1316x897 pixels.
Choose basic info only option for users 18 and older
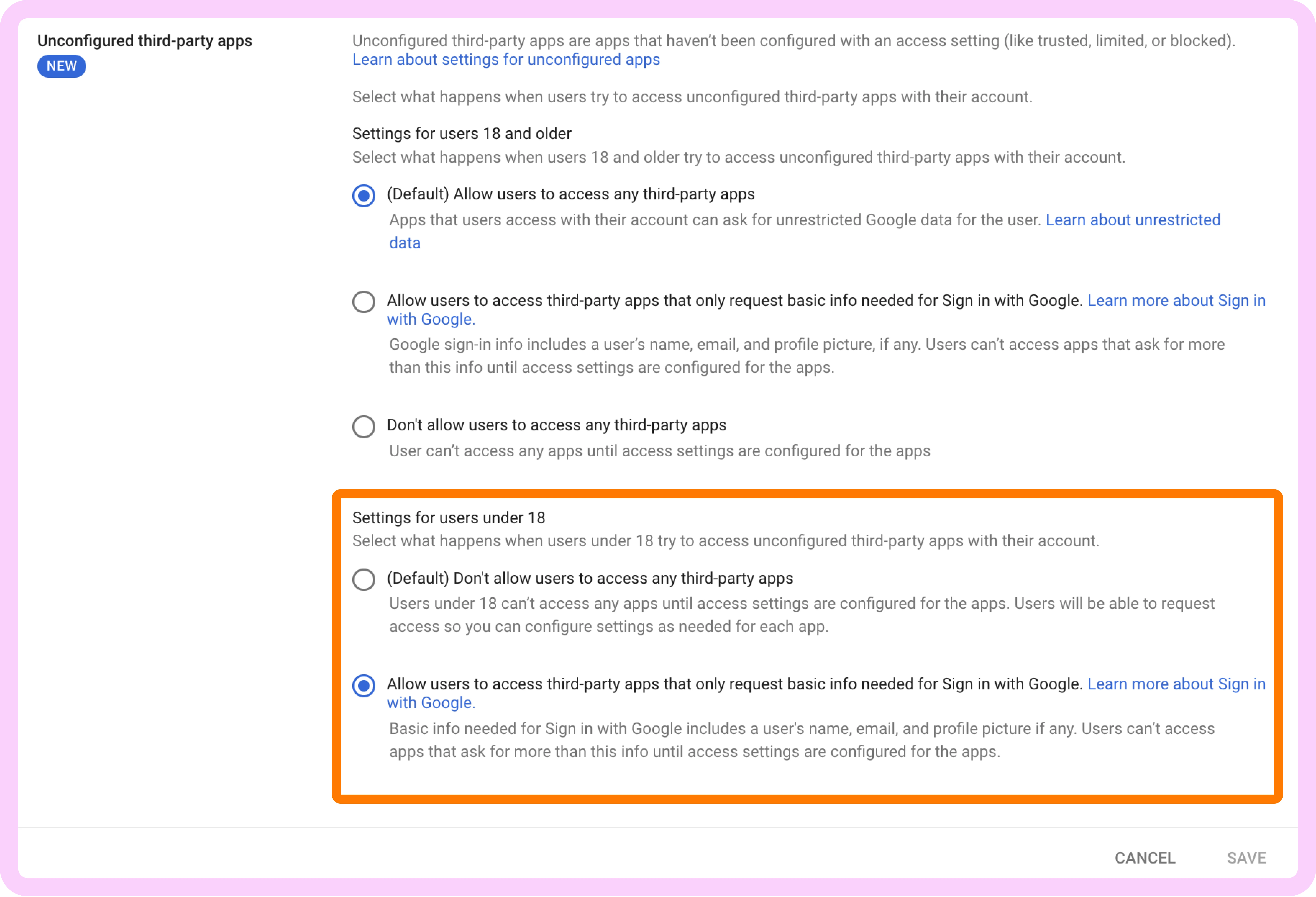point(363,302)
